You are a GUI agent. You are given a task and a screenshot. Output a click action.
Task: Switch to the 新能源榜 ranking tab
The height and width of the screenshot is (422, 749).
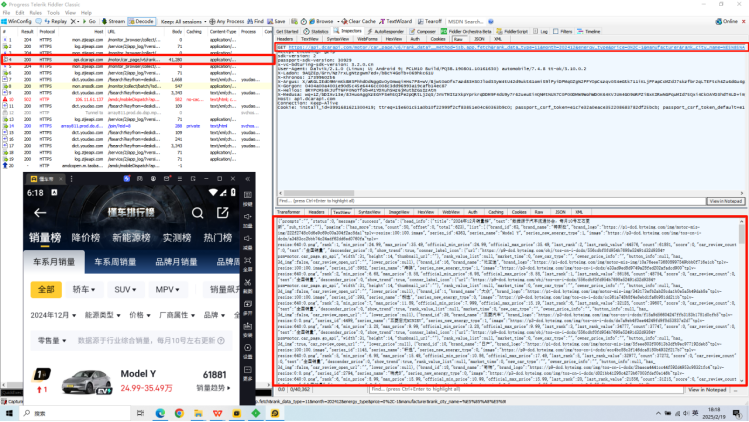click(131, 238)
